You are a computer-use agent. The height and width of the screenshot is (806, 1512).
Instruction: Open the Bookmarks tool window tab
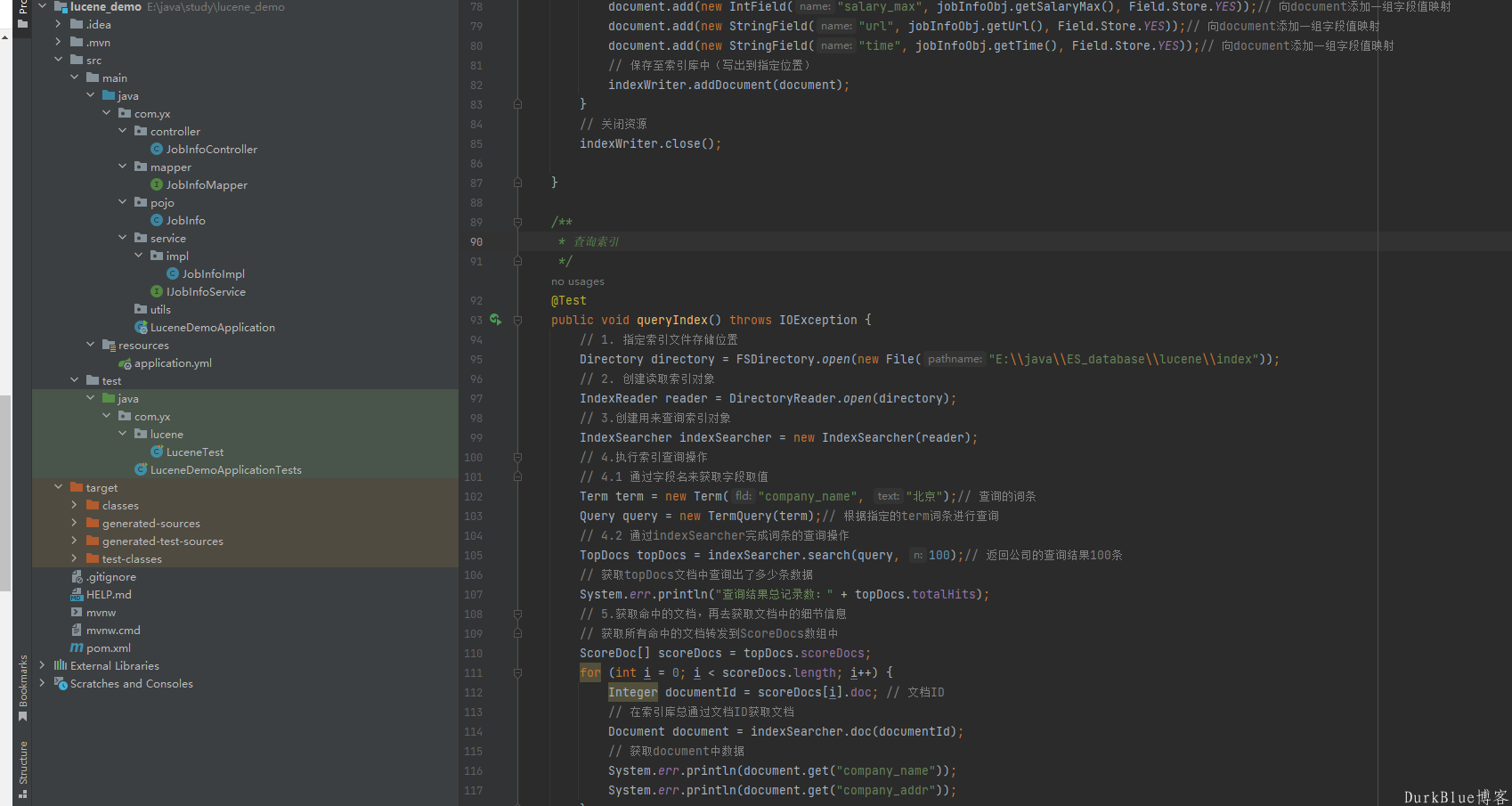click(23, 688)
